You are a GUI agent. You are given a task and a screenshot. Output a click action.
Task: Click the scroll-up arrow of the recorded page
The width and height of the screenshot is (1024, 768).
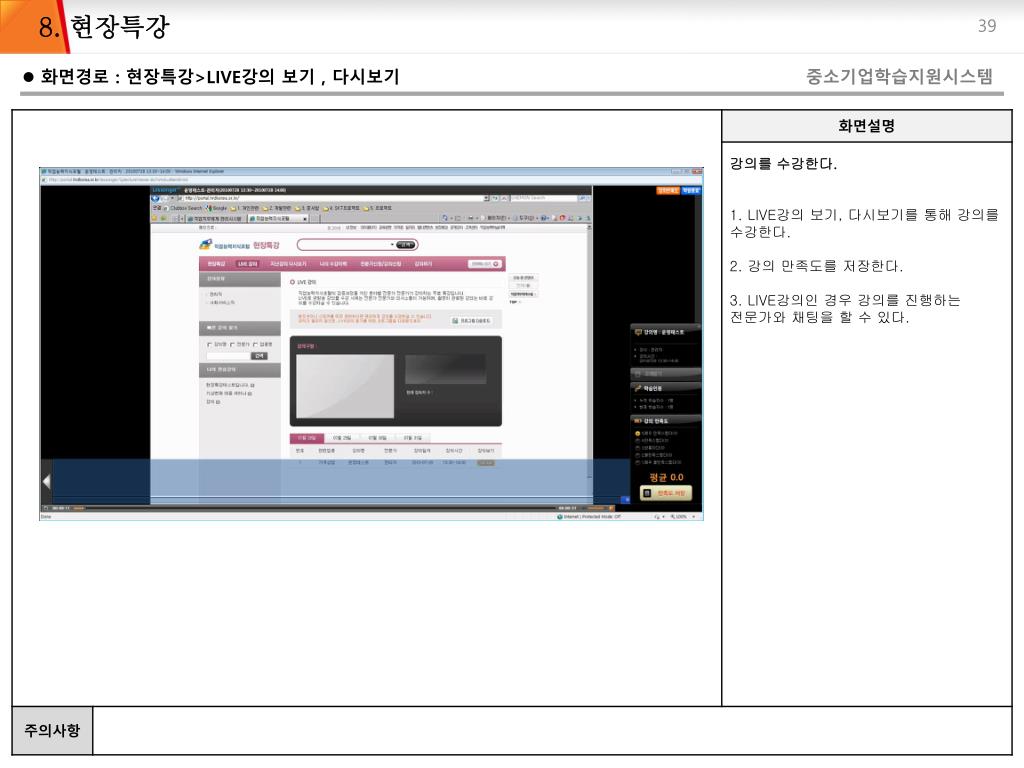tap(589, 227)
